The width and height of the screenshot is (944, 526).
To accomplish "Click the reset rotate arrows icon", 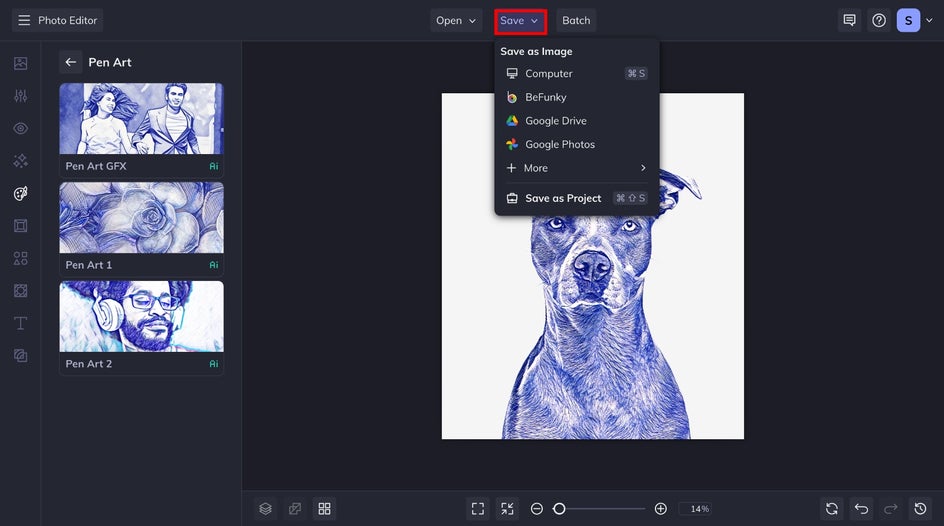I will (831, 509).
